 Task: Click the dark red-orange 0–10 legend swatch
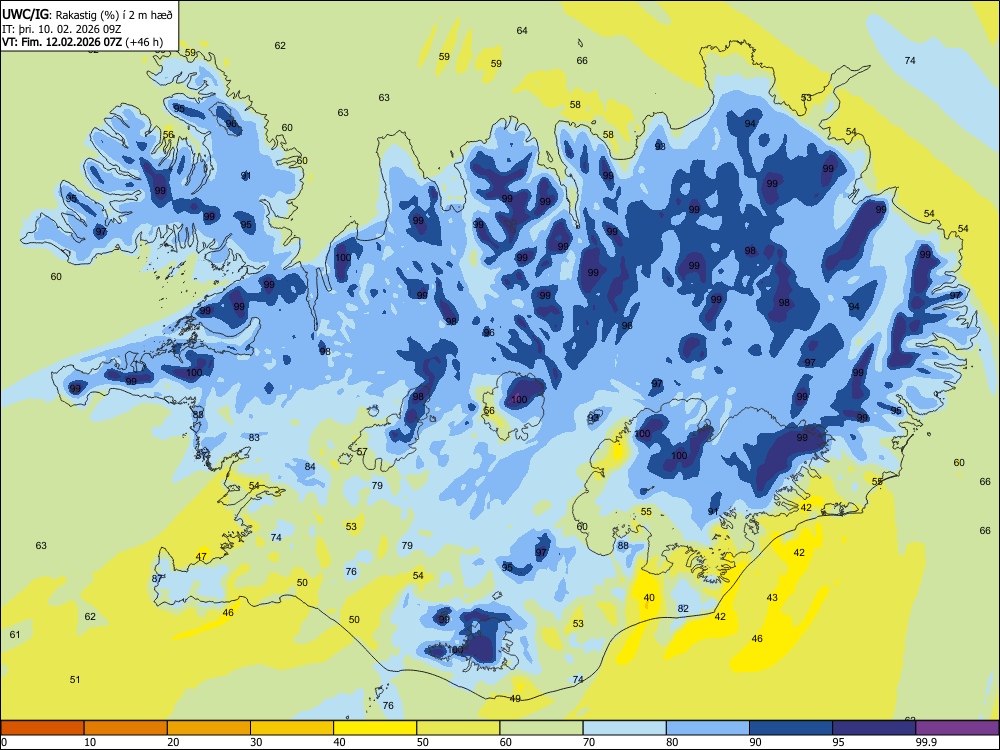point(43,728)
